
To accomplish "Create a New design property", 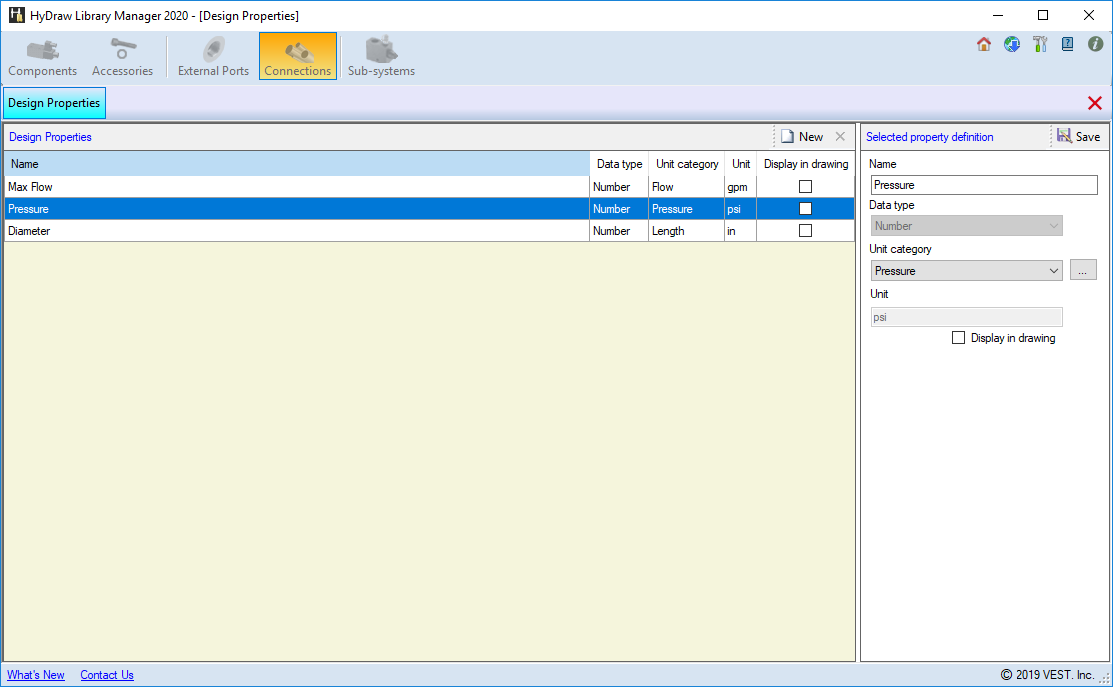I will 802,137.
